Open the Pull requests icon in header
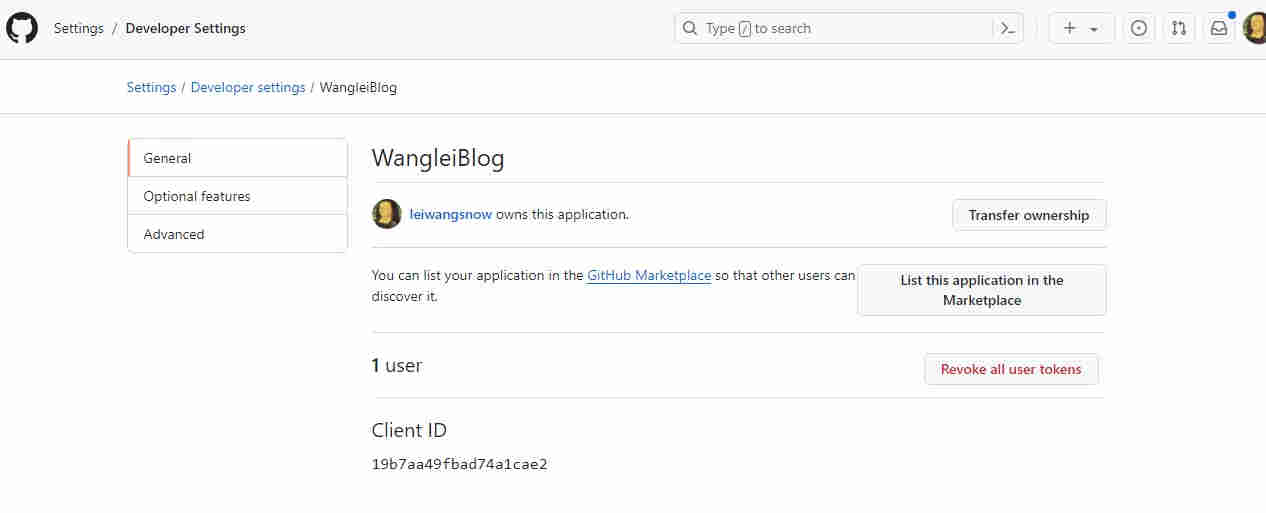 click(1179, 29)
